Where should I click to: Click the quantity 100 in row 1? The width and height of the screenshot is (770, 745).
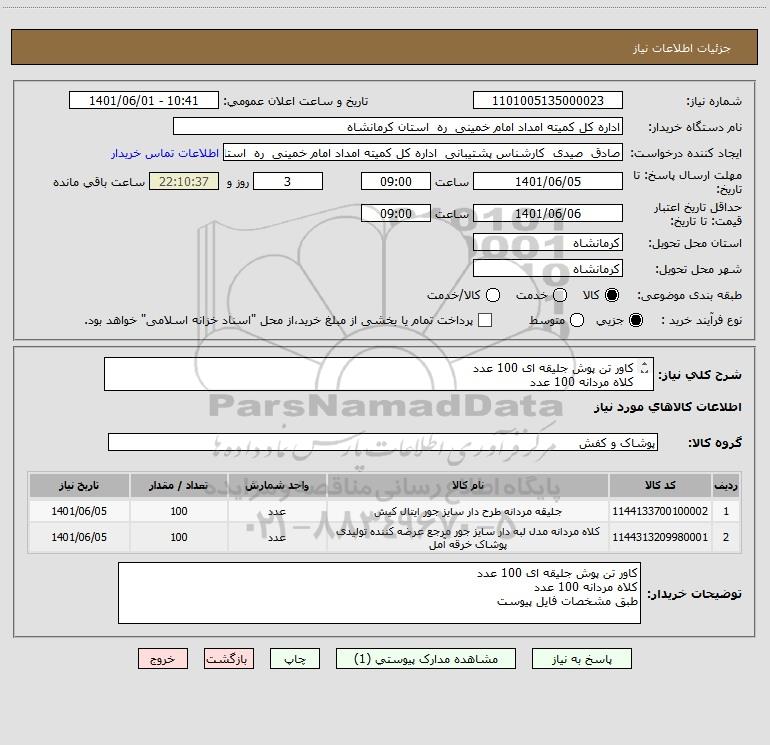(179, 511)
